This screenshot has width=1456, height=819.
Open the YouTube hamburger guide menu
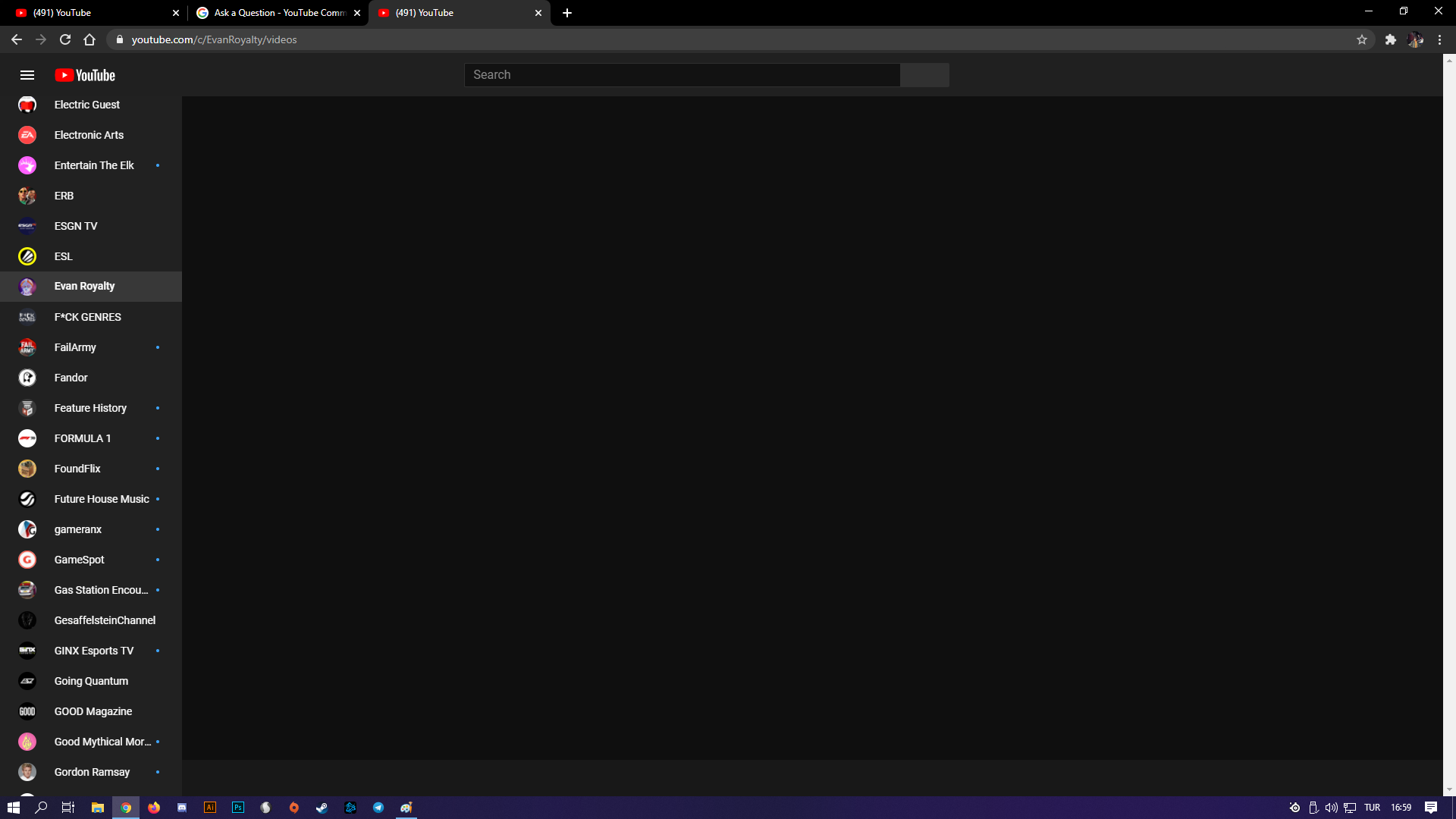pos(27,75)
